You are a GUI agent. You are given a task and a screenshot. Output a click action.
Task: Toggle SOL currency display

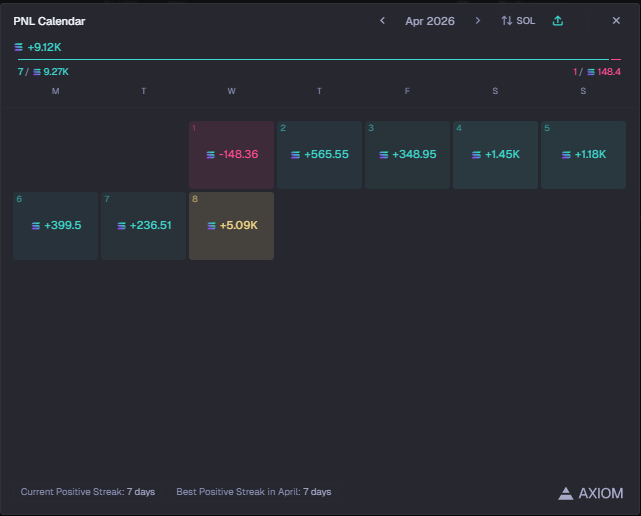(x=518, y=21)
